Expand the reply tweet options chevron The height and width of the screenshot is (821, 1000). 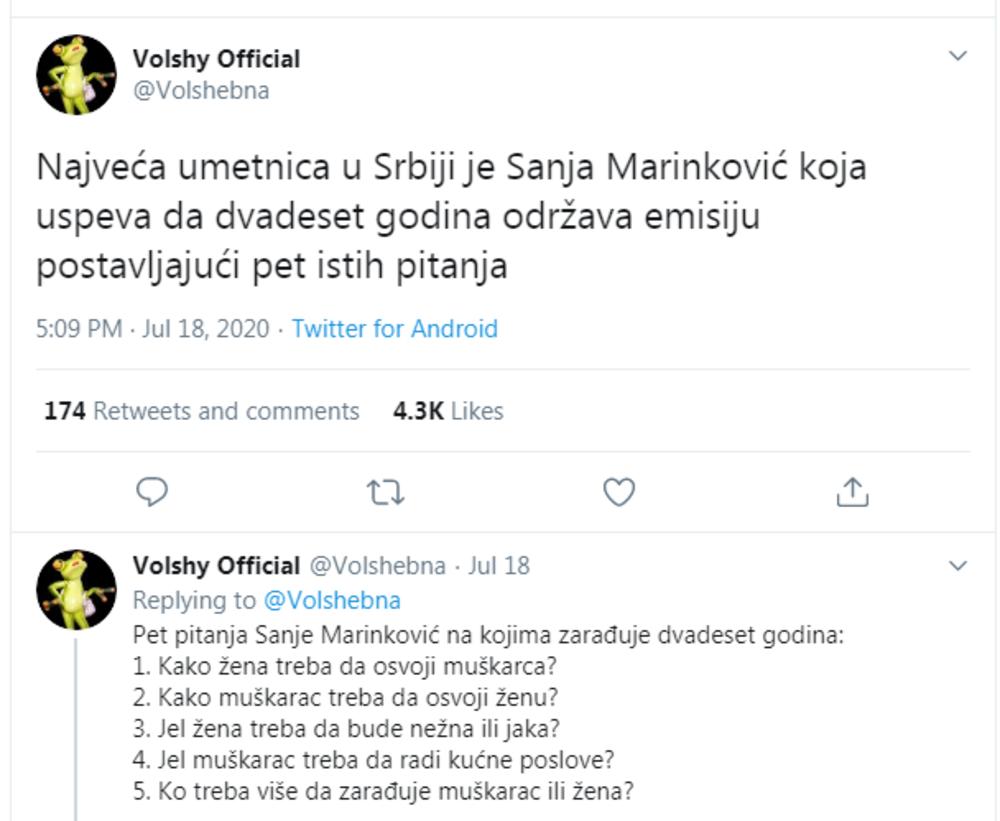[957, 566]
